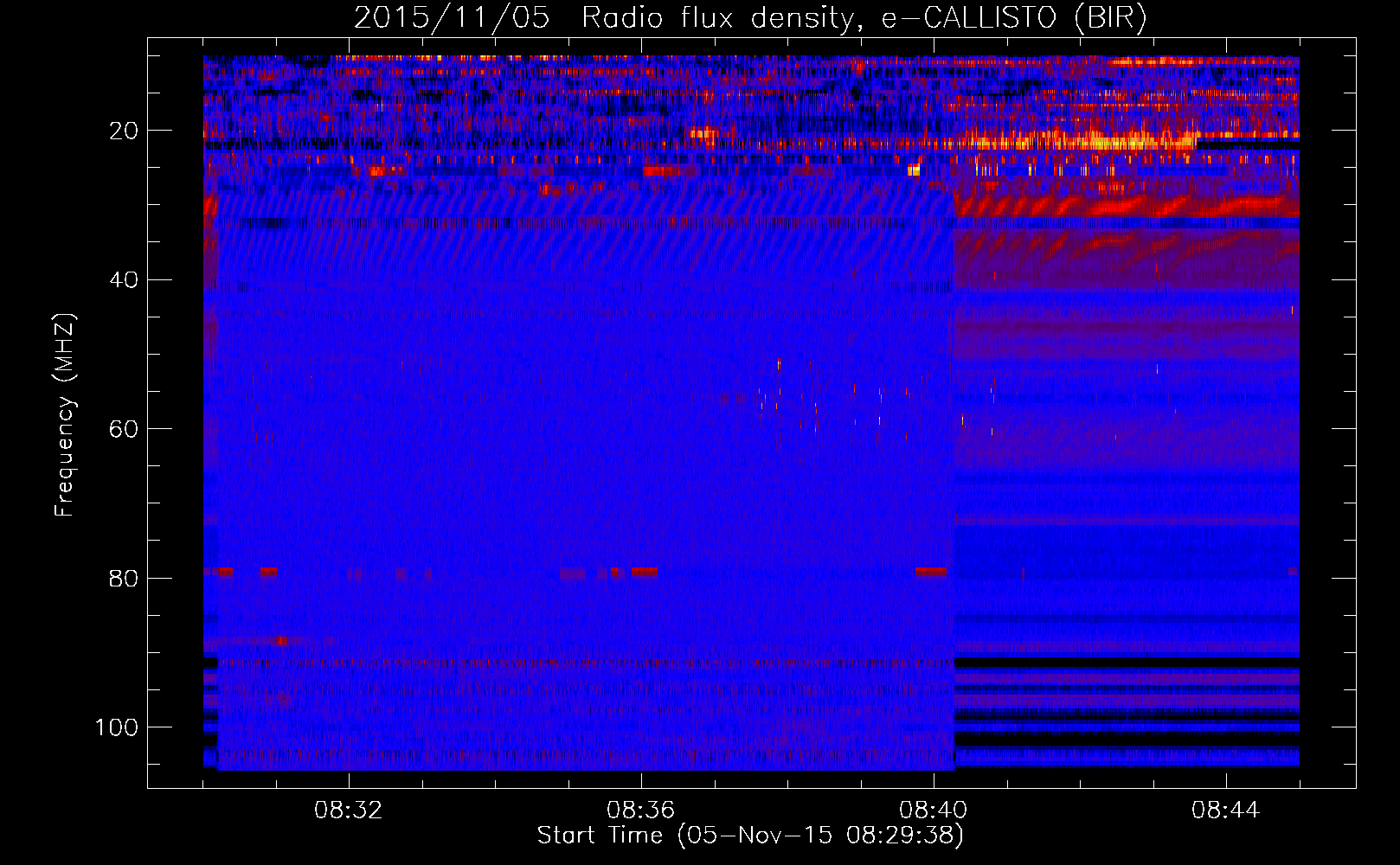The image size is (1400, 865).
Task: Click the plot title "2015/11/05 Radio flux density, e-CALLISTO (BIR)"
Action: tap(750, 18)
